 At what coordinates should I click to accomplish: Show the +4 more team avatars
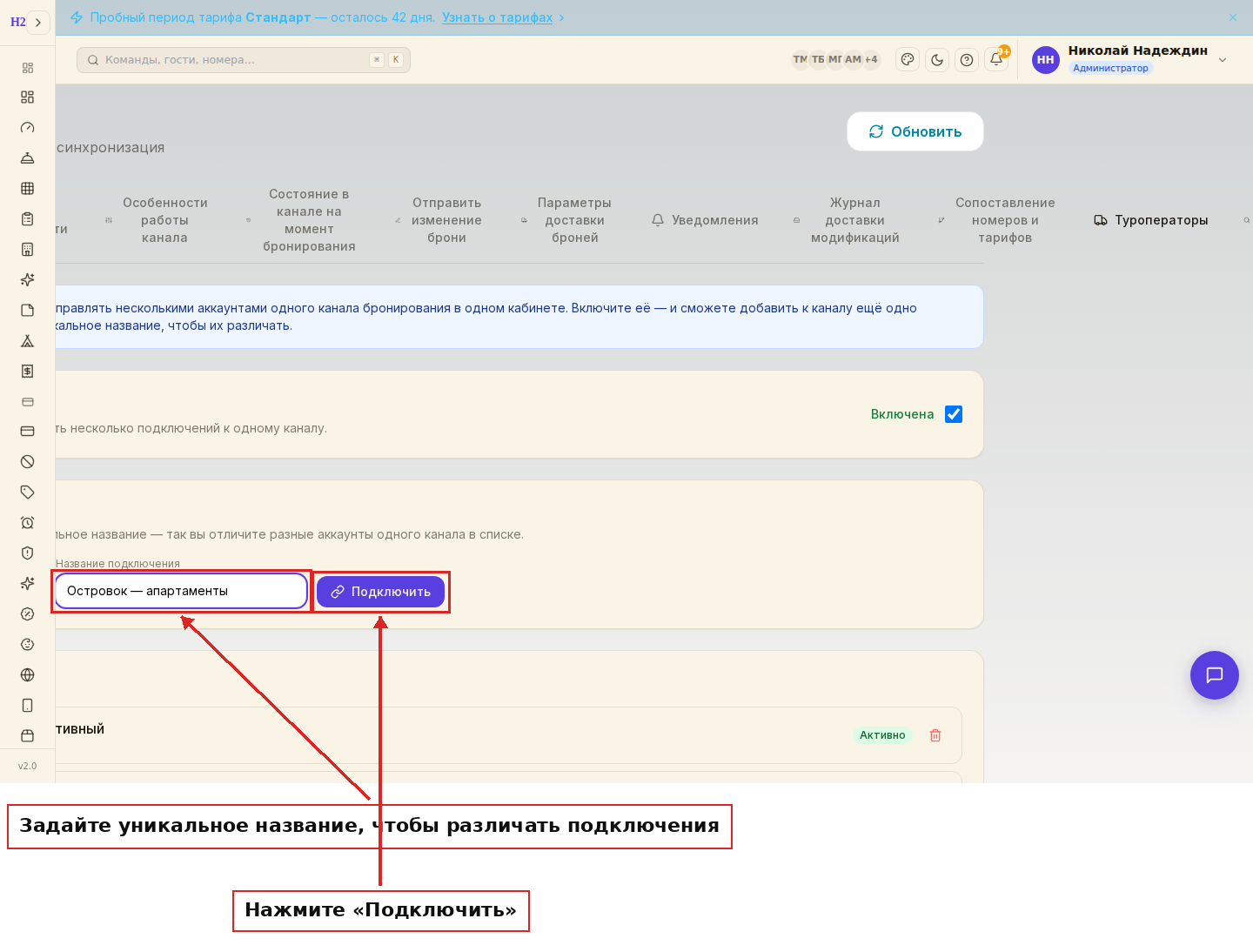871,59
